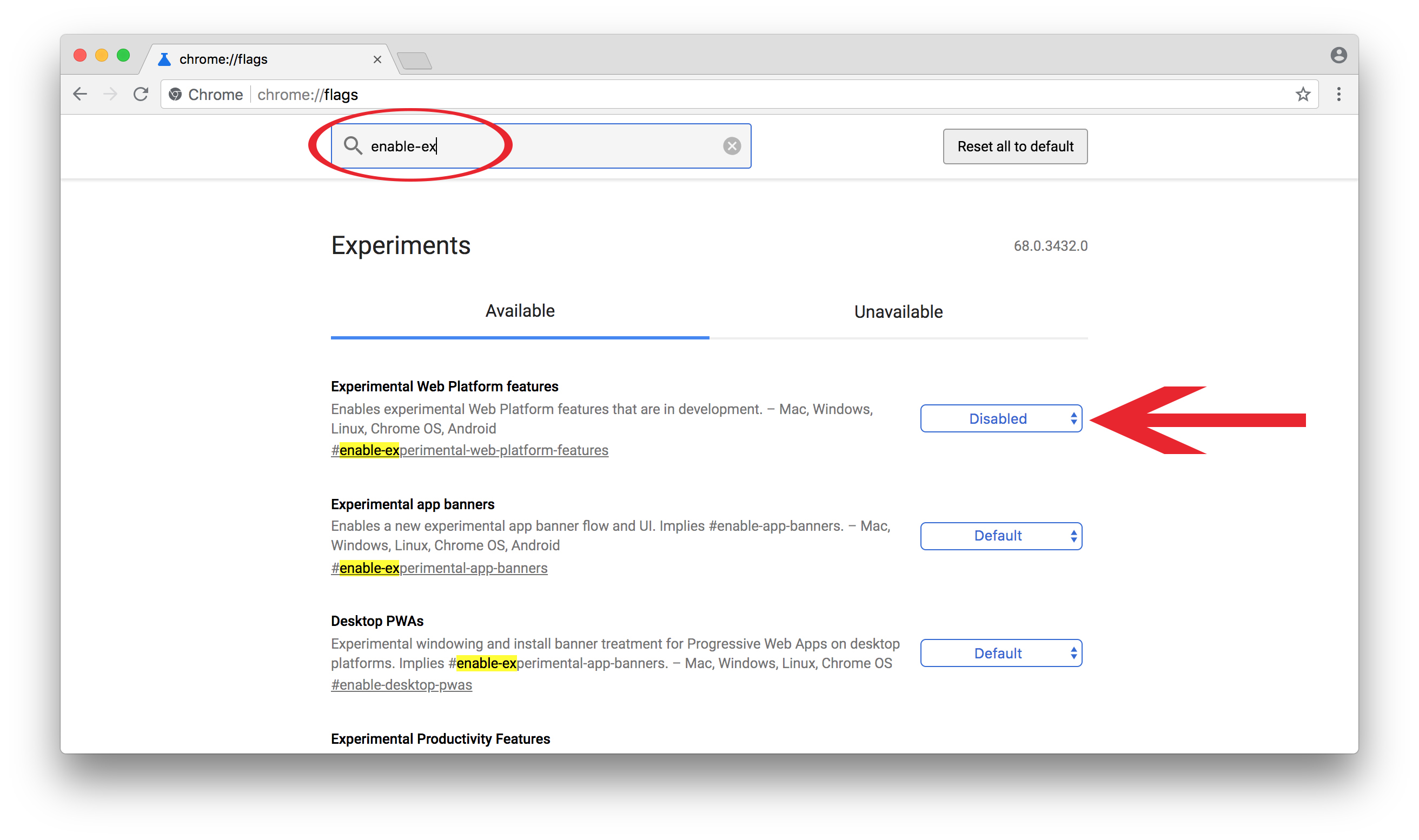Click the Experimental Web Platform features title

pos(445,386)
